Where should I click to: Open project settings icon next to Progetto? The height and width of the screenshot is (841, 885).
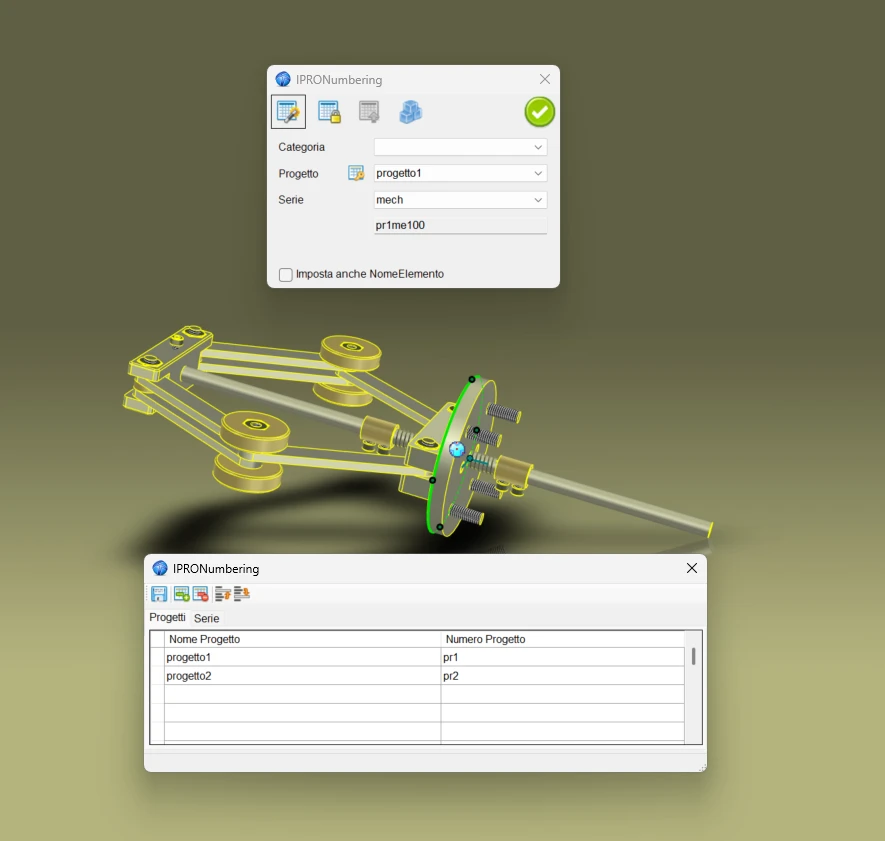[355, 173]
